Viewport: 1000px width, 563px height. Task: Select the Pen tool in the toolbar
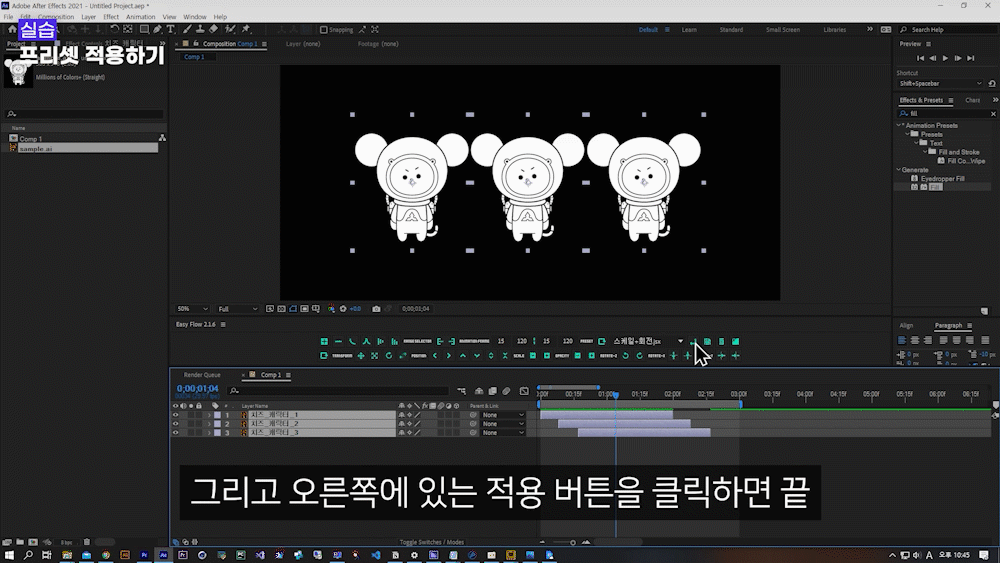point(158,29)
